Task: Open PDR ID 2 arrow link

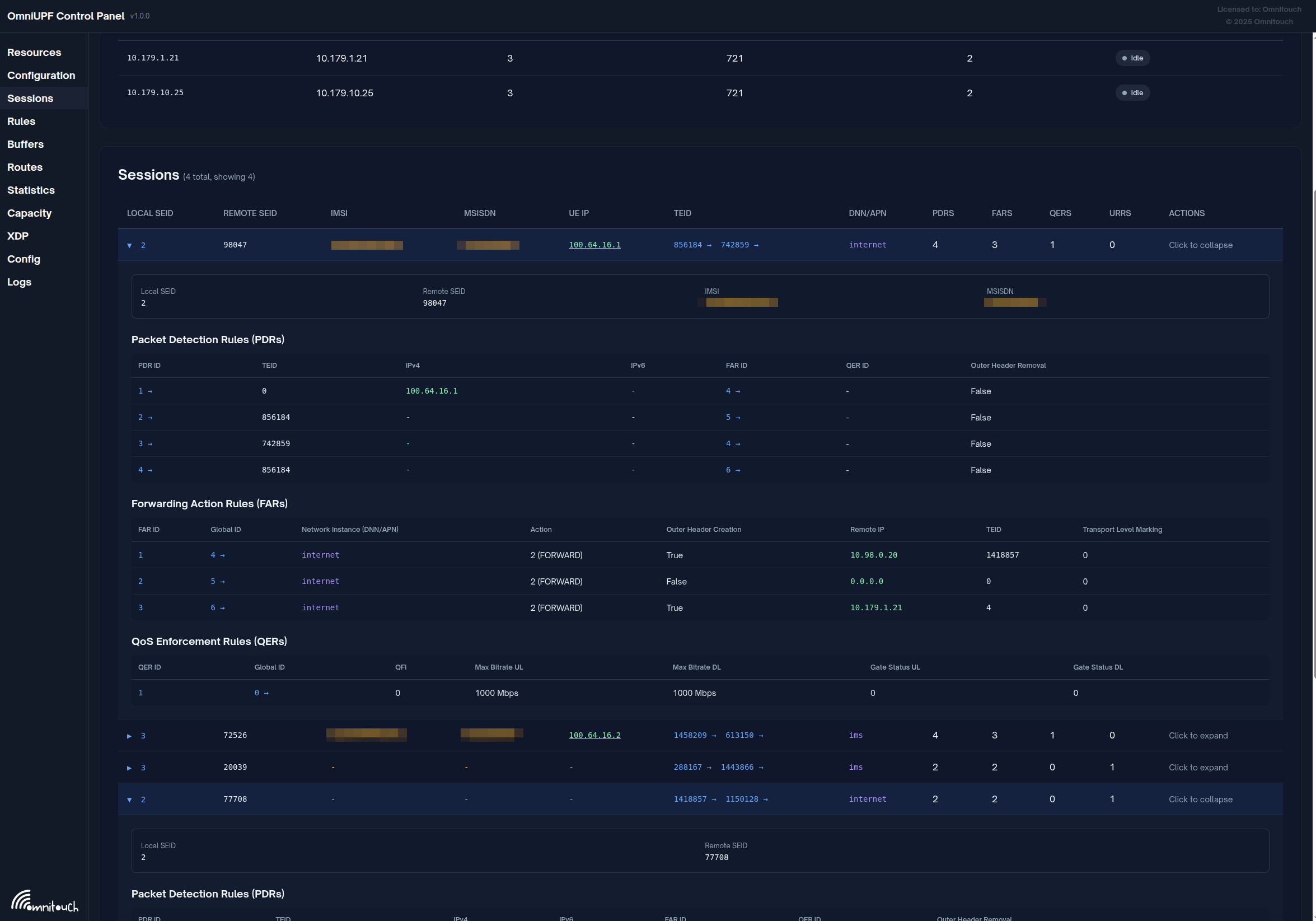Action: 145,417
